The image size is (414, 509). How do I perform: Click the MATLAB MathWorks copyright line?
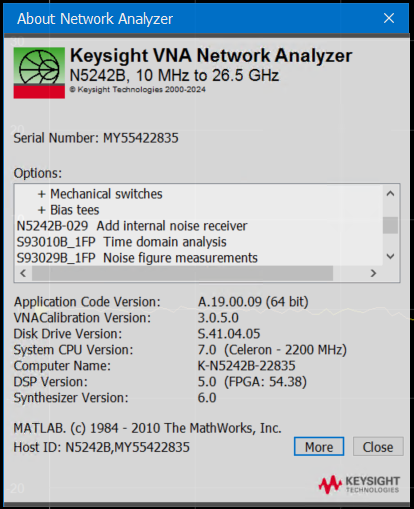147,428
